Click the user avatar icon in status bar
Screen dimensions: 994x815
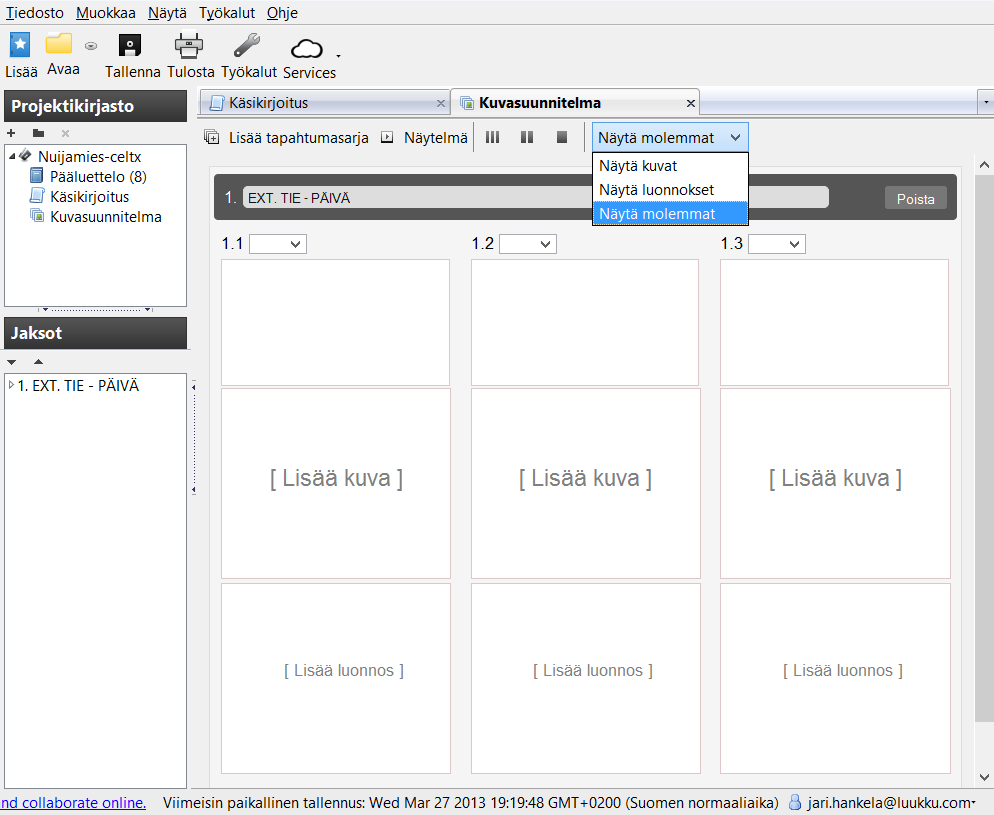point(795,803)
